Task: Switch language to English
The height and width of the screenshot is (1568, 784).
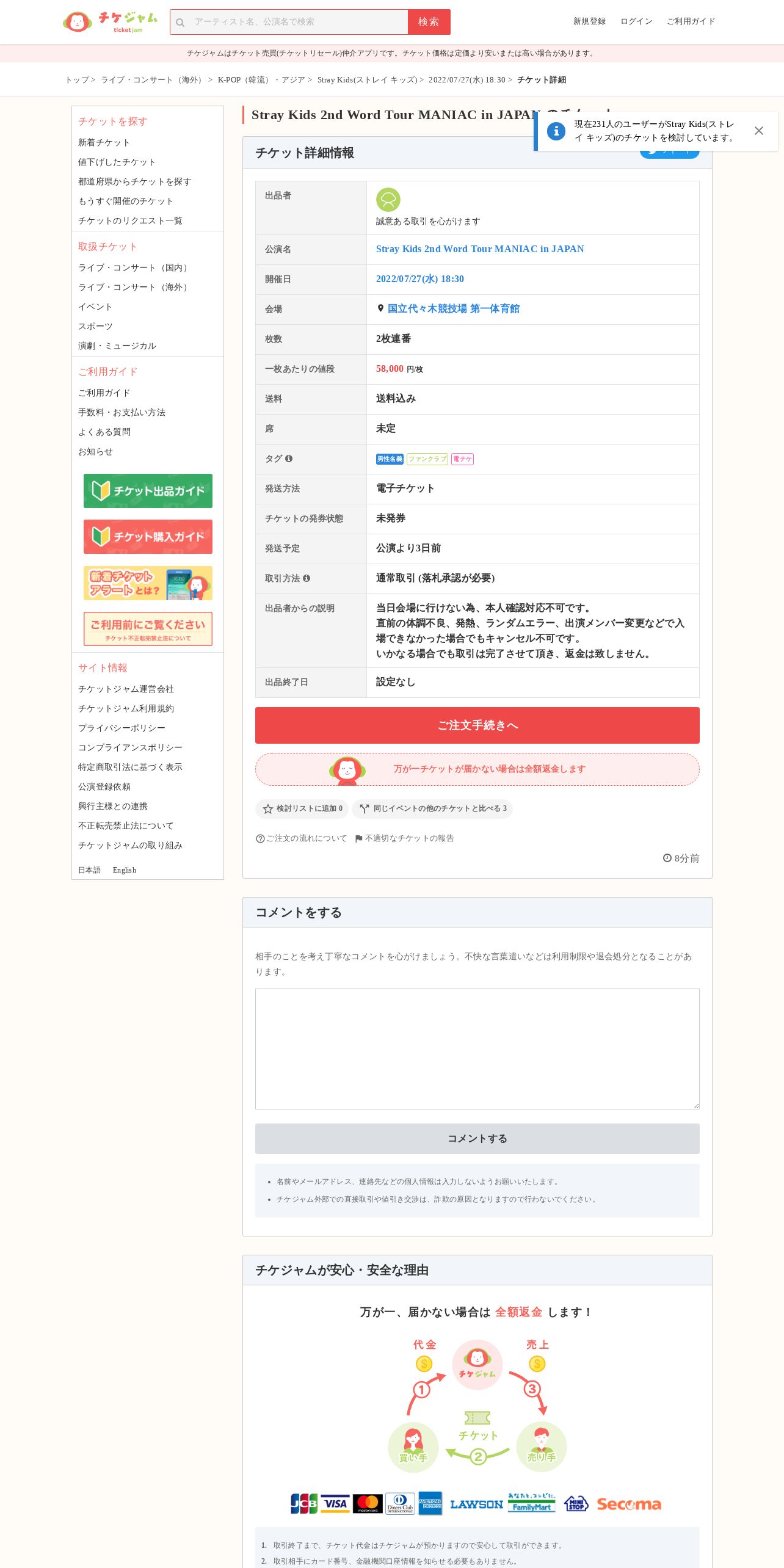Action: pyautogui.click(x=125, y=870)
